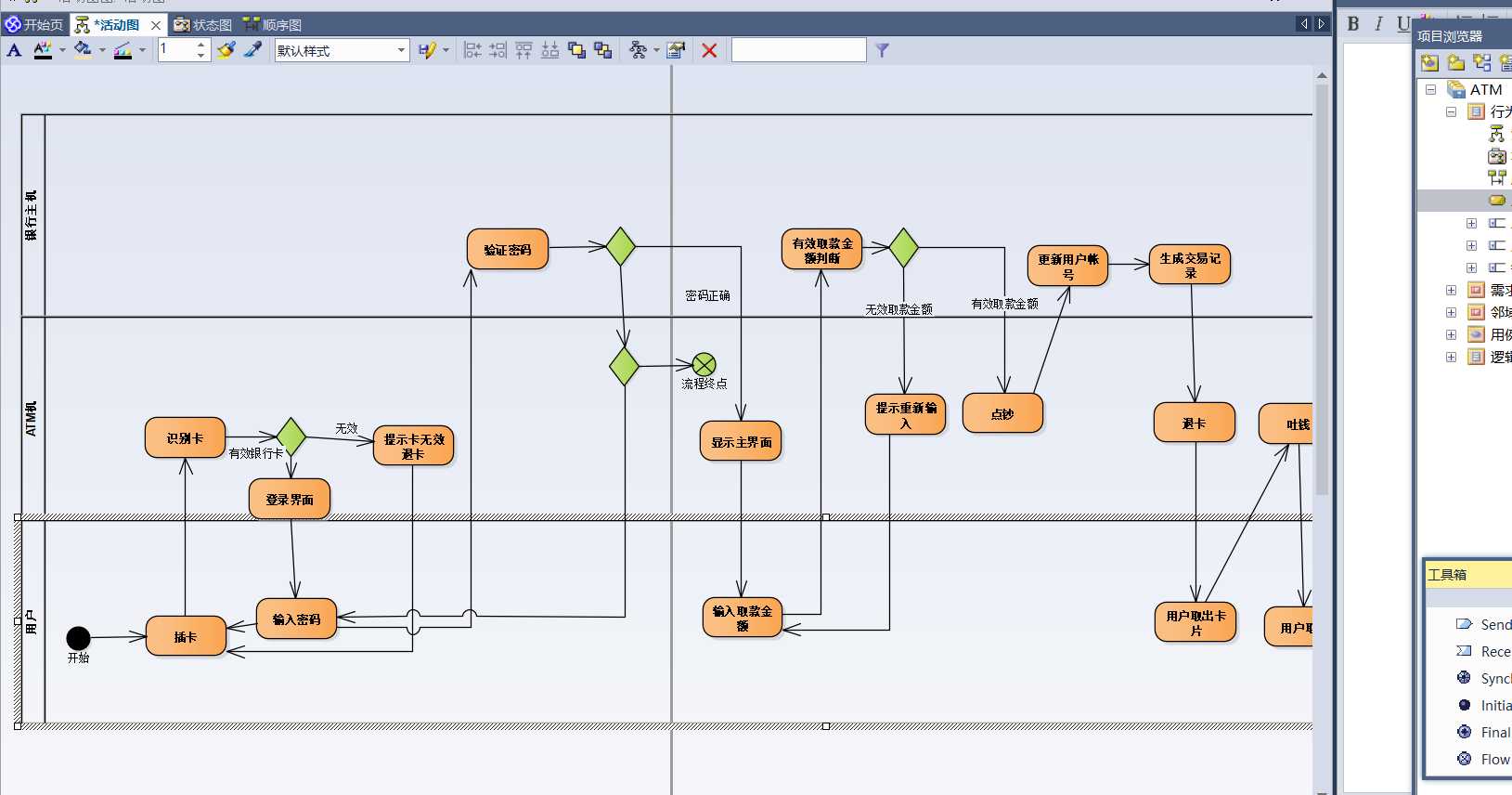Select the Send item in toolbox

click(1483, 624)
